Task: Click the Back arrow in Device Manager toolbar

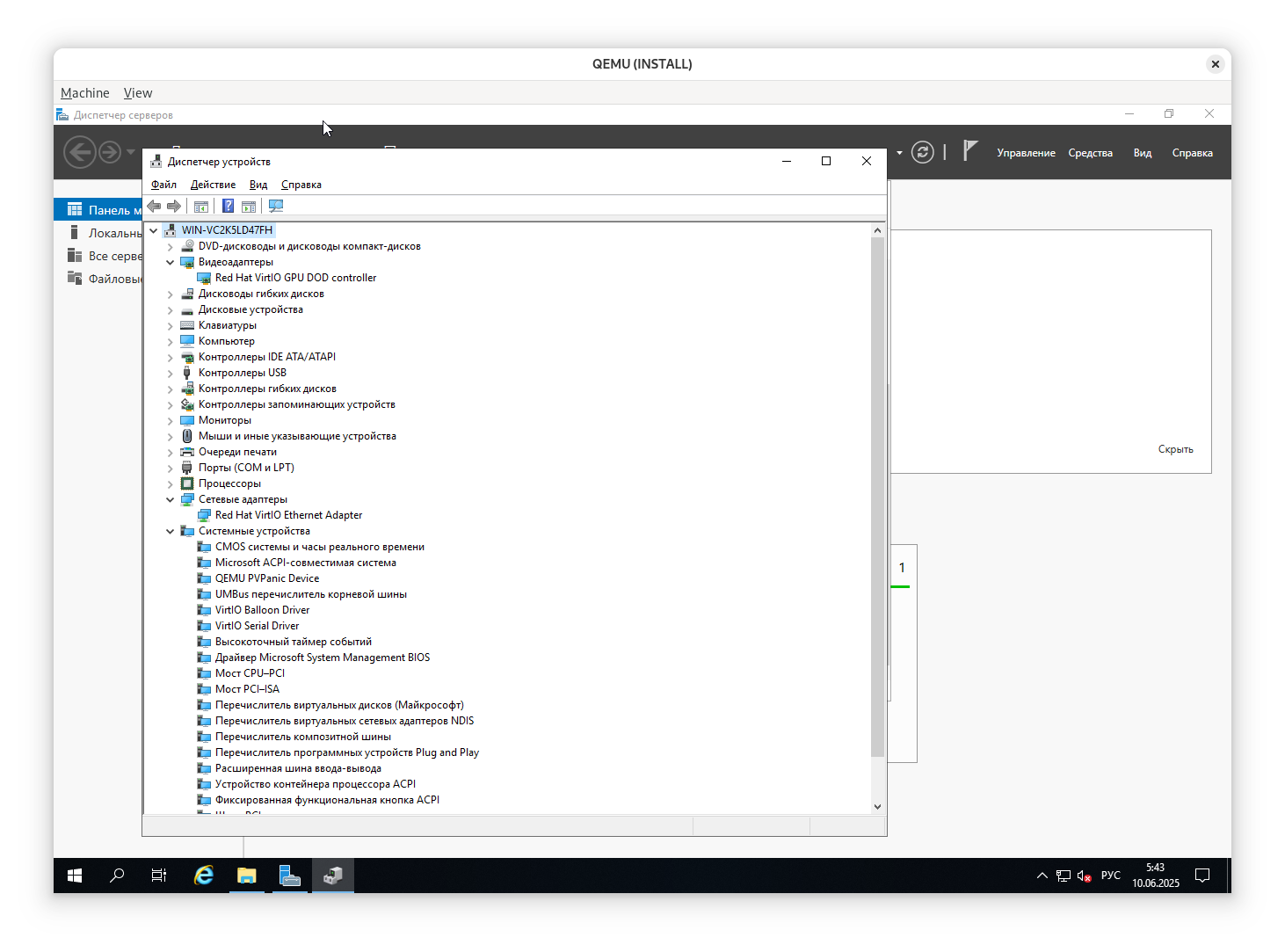Action: [155, 206]
